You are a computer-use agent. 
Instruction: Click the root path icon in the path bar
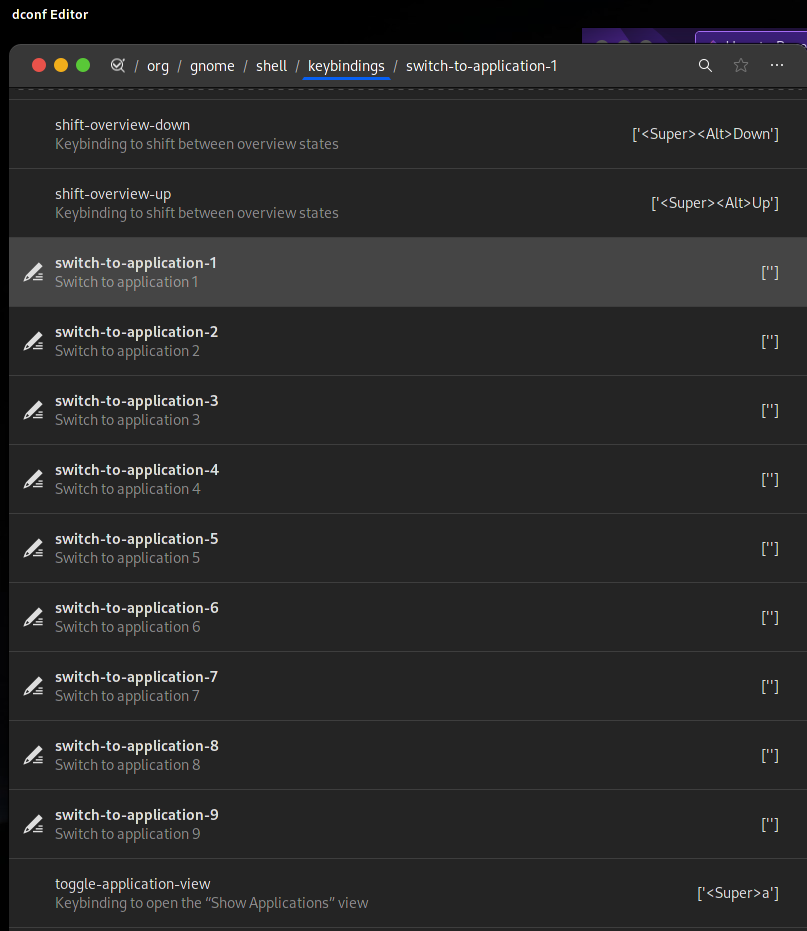click(x=118, y=65)
